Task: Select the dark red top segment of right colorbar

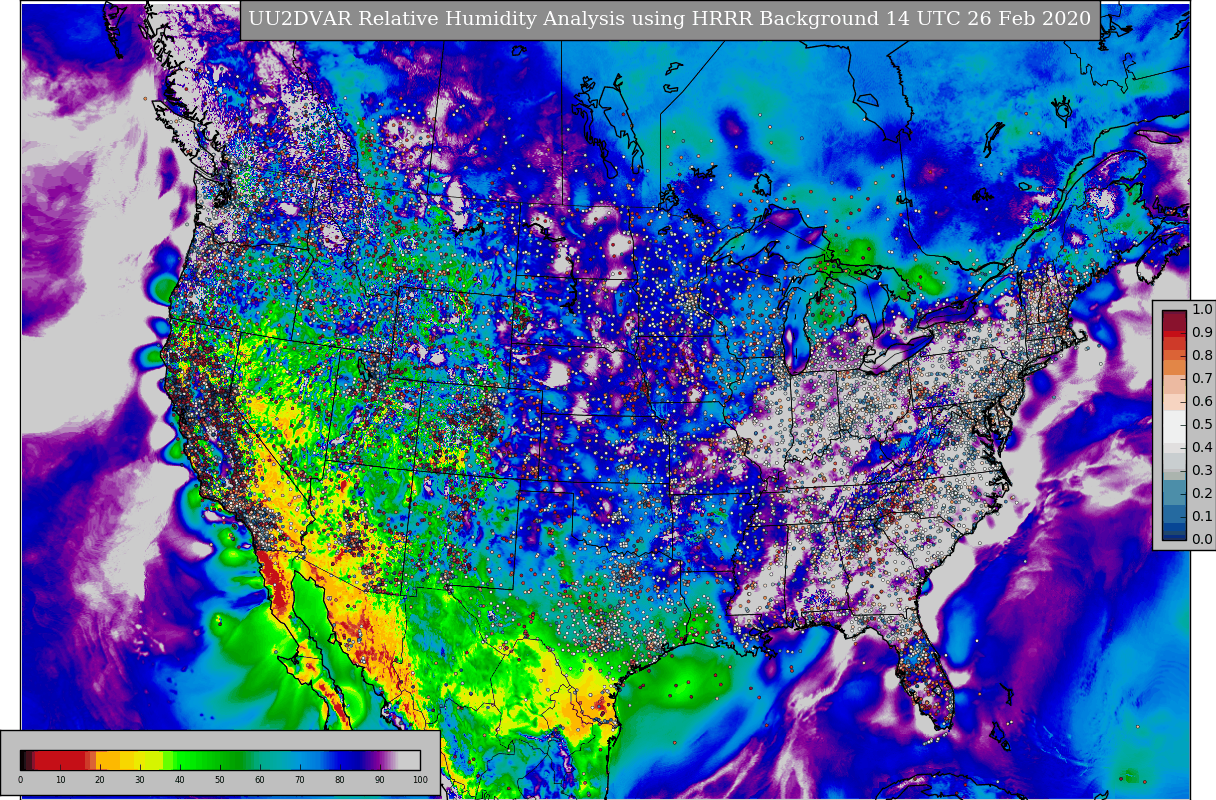Action: 1174,320
